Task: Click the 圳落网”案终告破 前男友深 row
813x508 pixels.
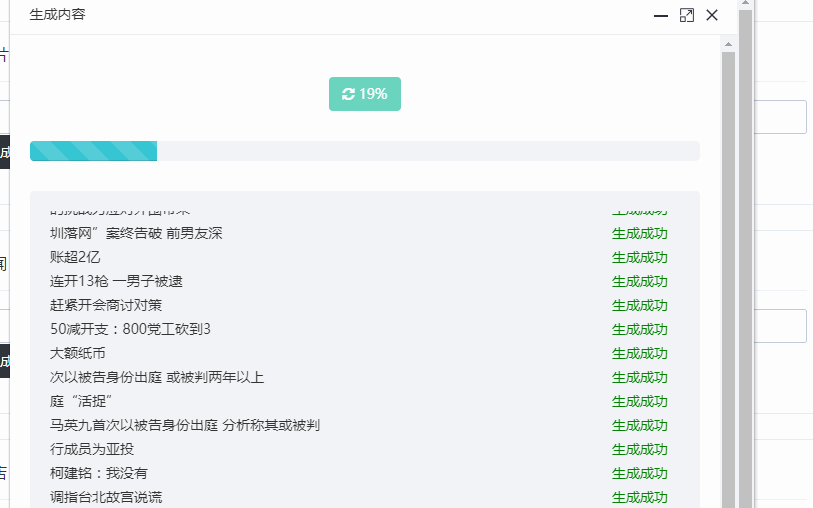Action: (x=136, y=233)
